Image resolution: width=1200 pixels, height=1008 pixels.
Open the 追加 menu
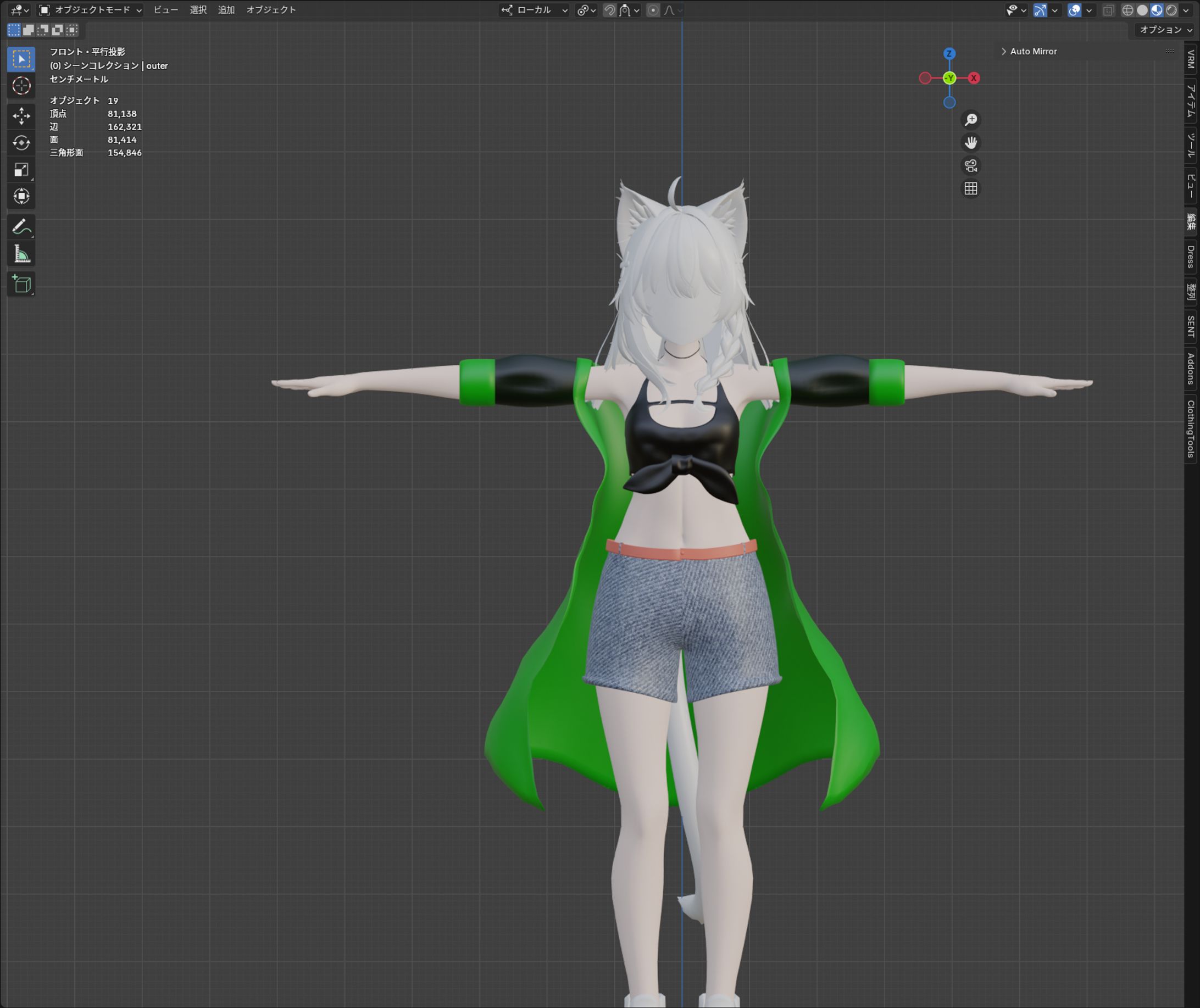click(226, 10)
